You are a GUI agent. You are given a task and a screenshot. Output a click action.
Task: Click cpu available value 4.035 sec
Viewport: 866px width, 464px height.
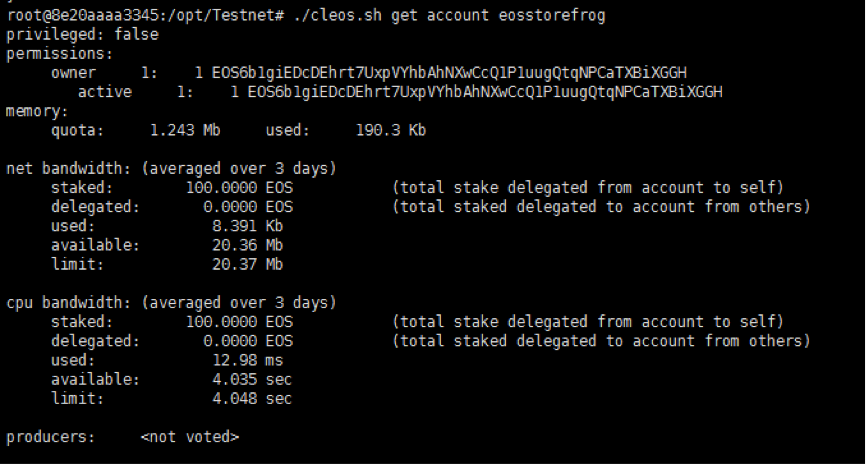click(252, 379)
